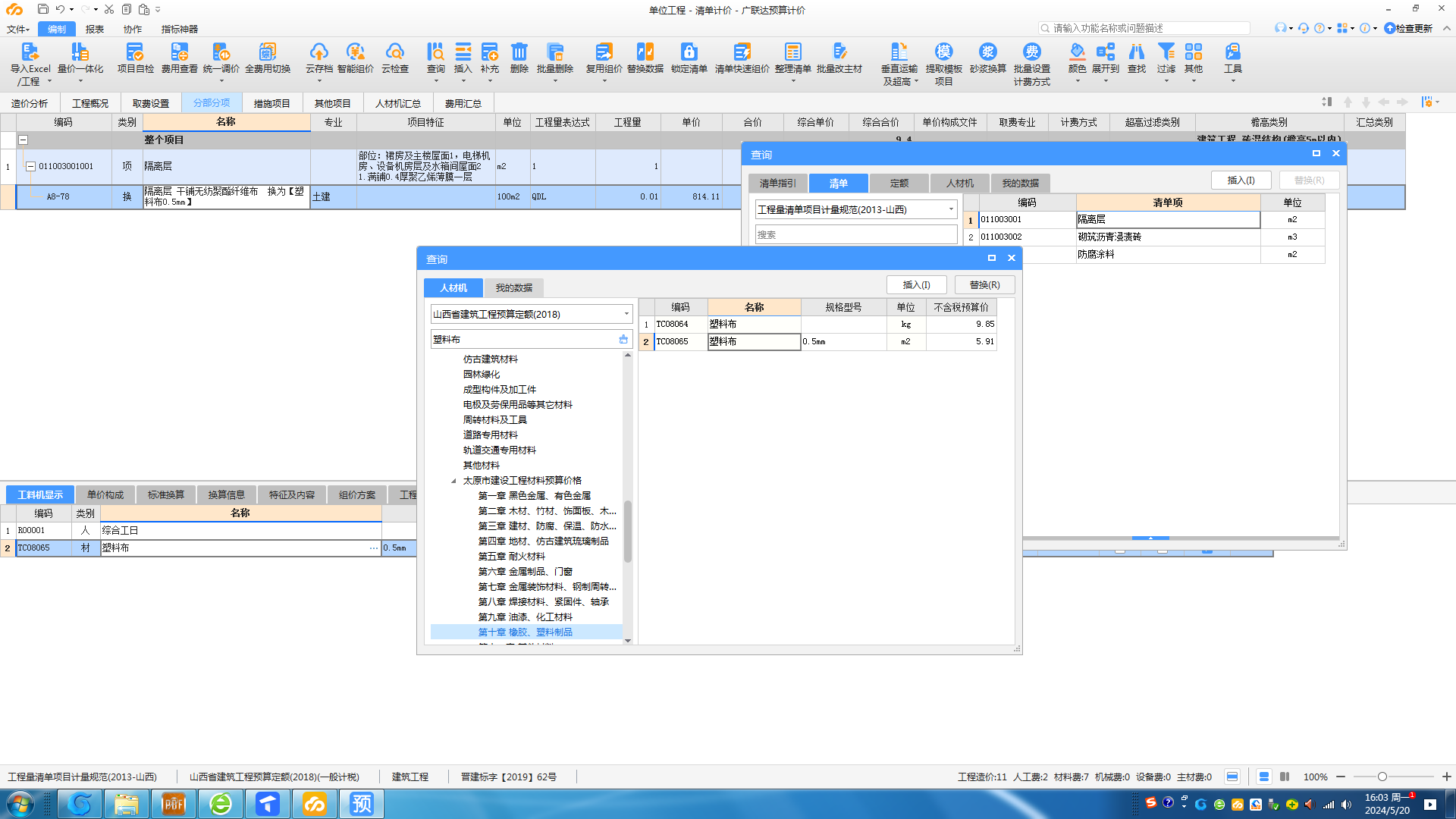Open 批量删除 batch delete
1456x819 pixels.
(555, 59)
